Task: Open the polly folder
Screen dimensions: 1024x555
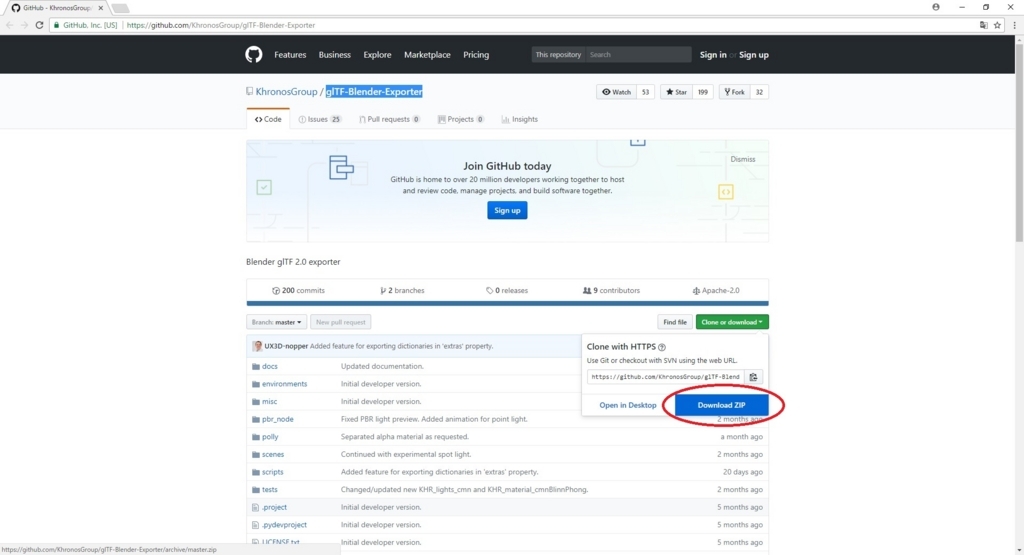Action: (270, 437)
